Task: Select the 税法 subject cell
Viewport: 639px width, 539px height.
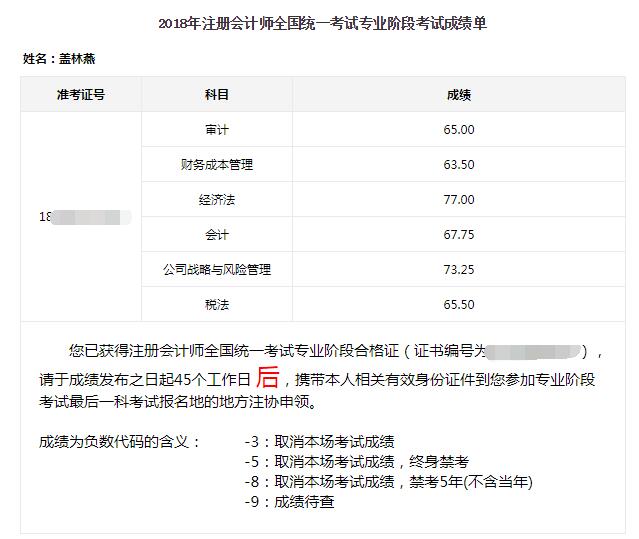Action: click(x=217, y=305)
